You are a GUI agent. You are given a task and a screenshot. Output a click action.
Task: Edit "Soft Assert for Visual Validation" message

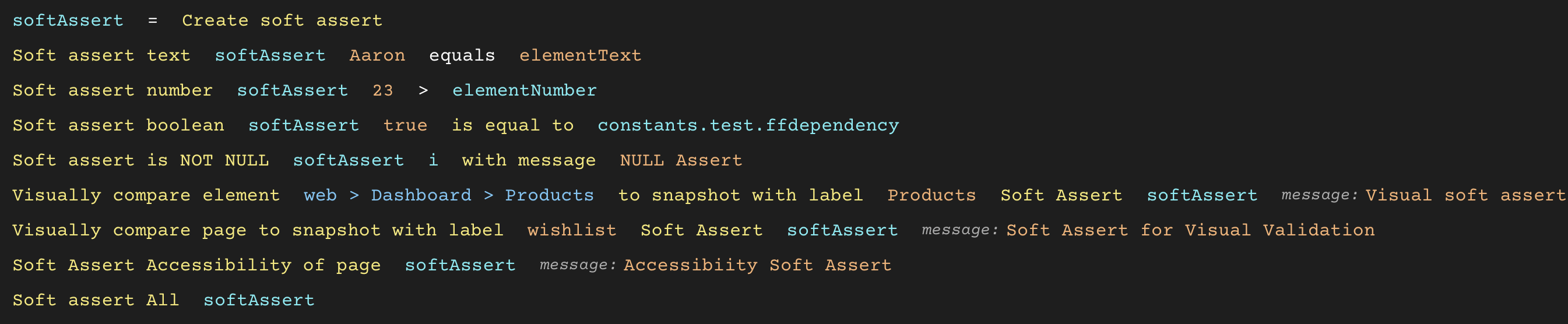[1189, 231]
